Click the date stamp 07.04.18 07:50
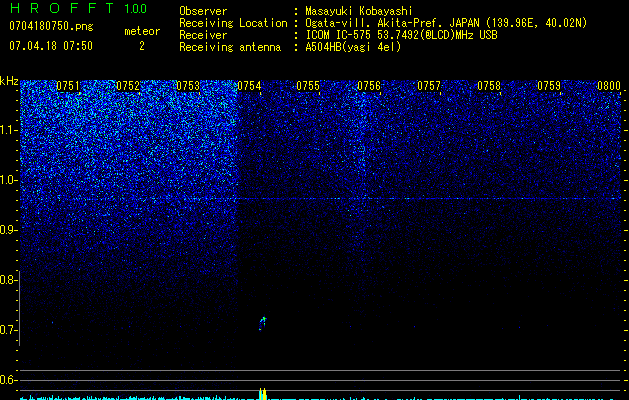The height and width of the screenshot is (400, 629). (51, 46)
